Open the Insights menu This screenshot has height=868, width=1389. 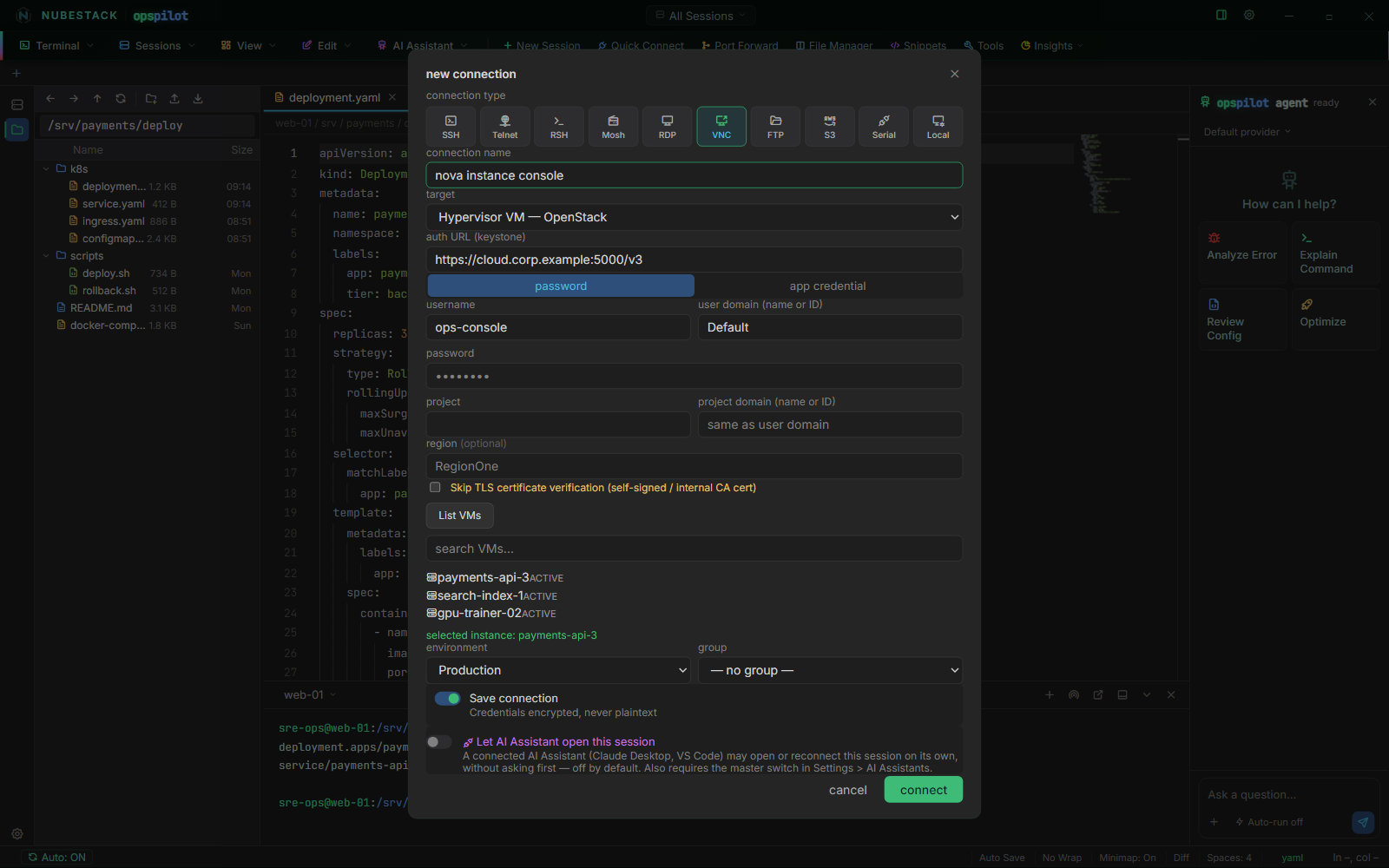coord(1052,46)
